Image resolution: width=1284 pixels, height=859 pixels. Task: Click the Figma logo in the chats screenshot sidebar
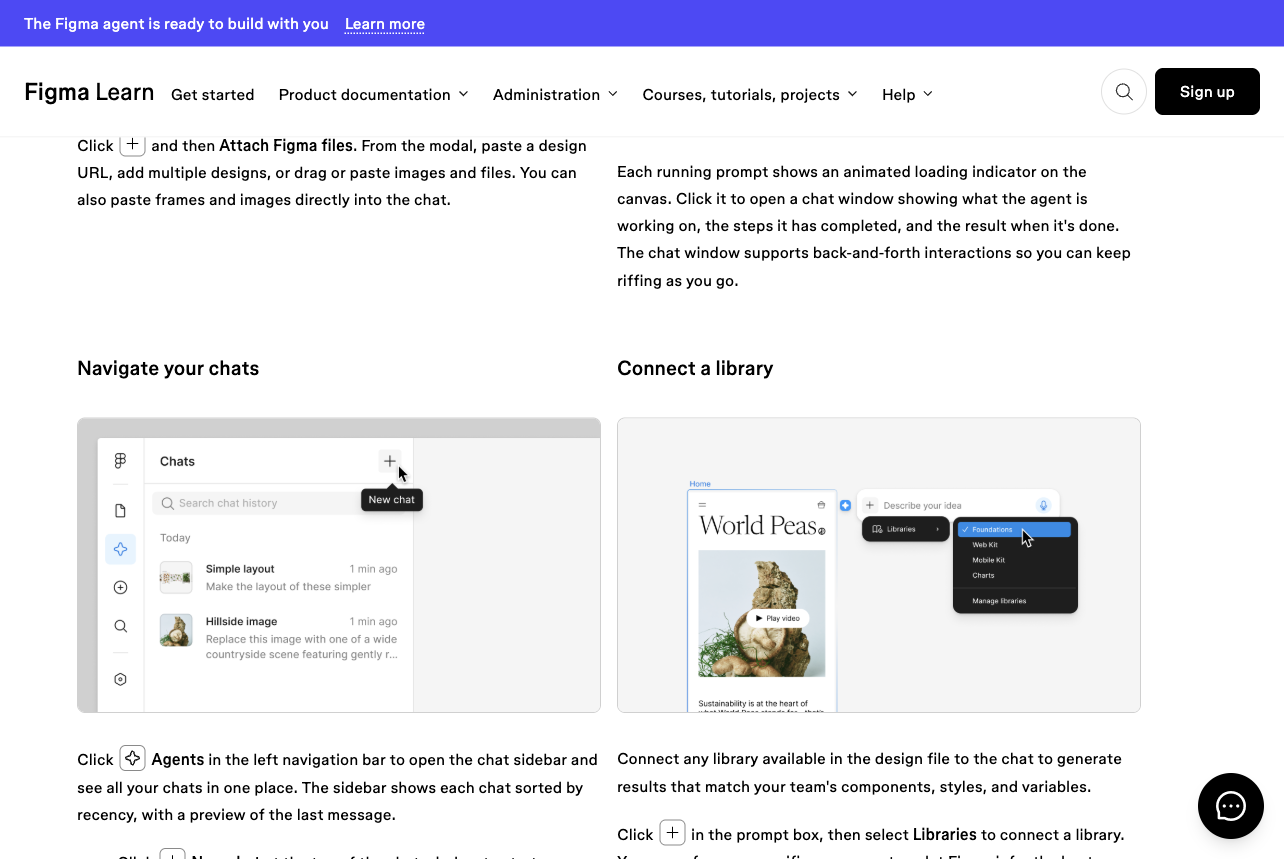point(121,461)
